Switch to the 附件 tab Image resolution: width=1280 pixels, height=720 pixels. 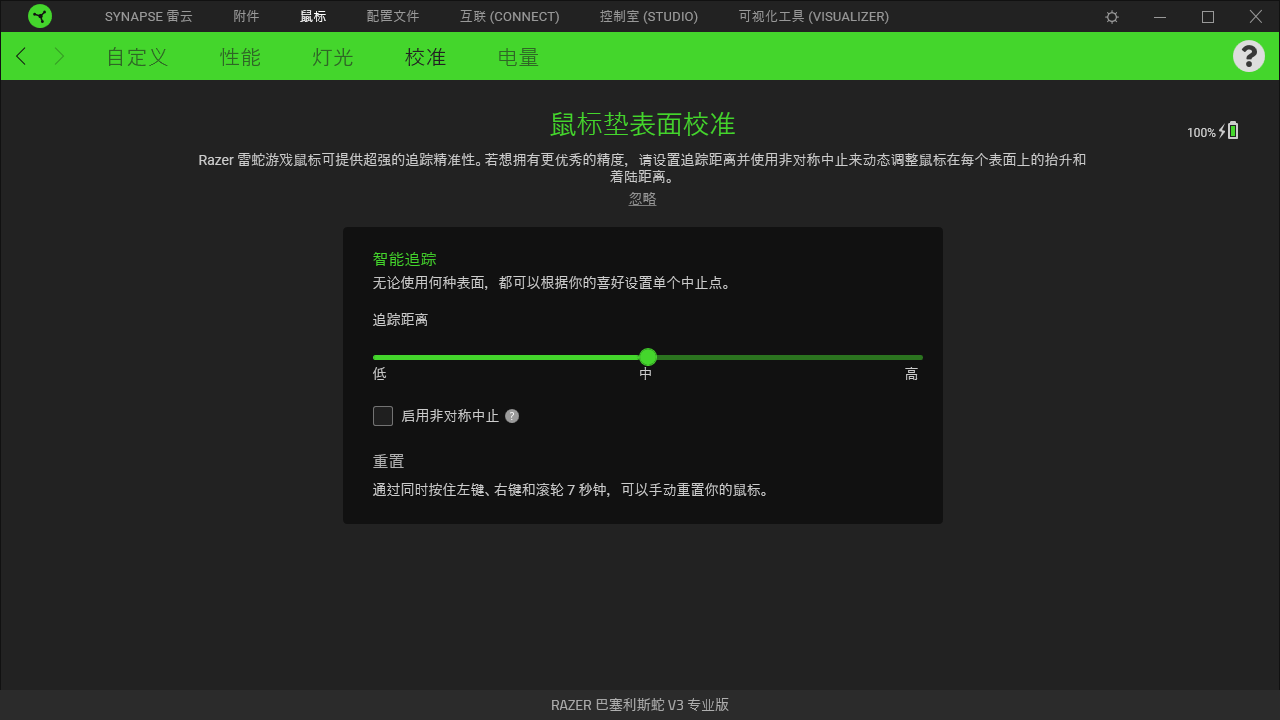[246, 17]
